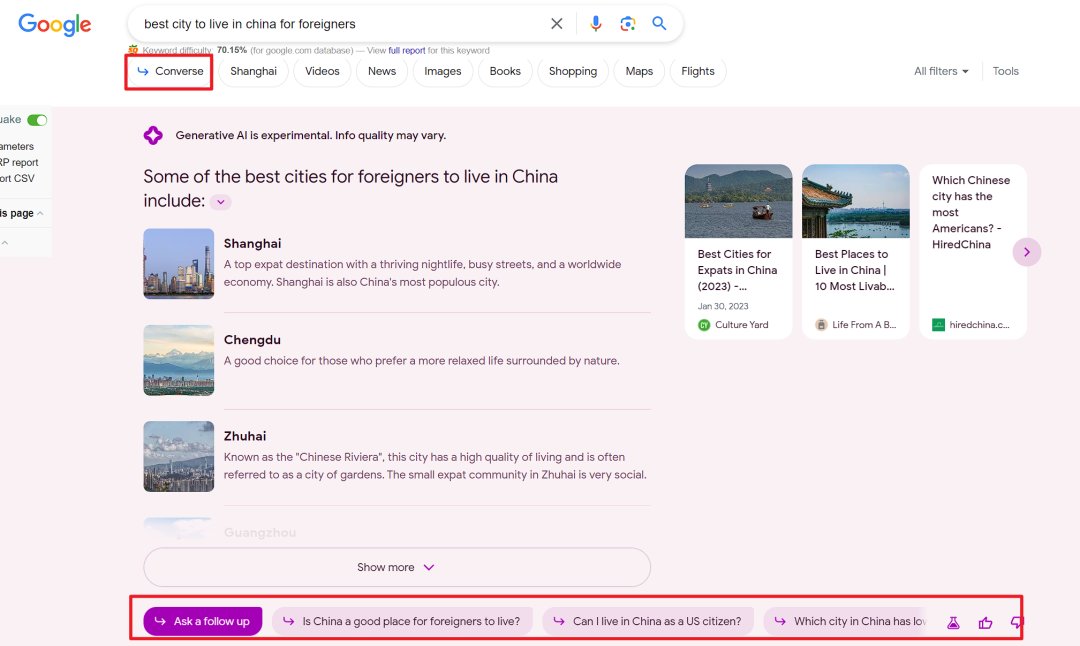Click the generative AI sparkle icon

point(153,136)
